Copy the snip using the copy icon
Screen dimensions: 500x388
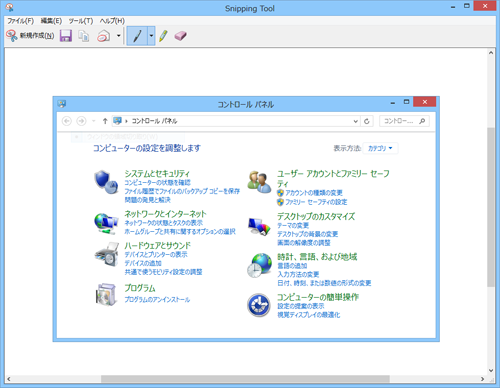(x=84, y=36)
